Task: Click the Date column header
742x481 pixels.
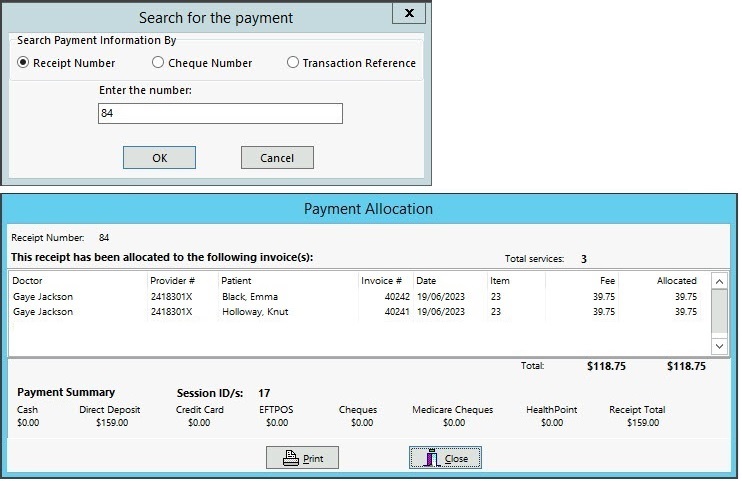Action: [x=426, y=281]
